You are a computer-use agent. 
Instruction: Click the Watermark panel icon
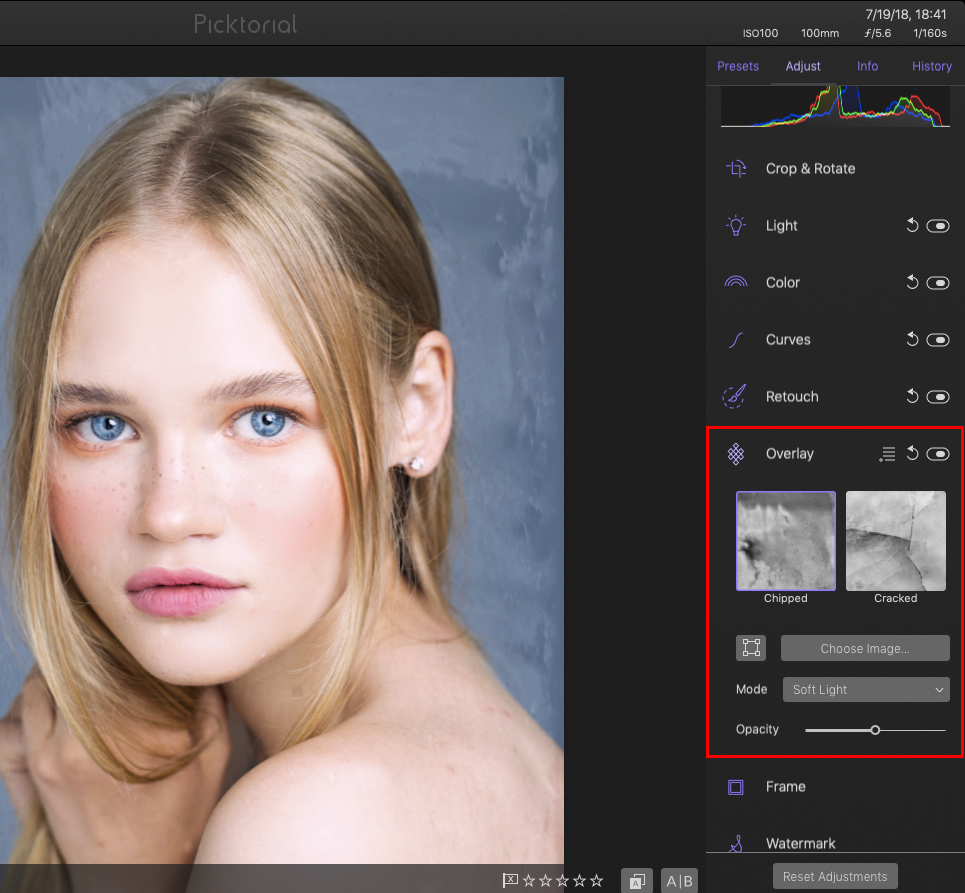(736, 842)
